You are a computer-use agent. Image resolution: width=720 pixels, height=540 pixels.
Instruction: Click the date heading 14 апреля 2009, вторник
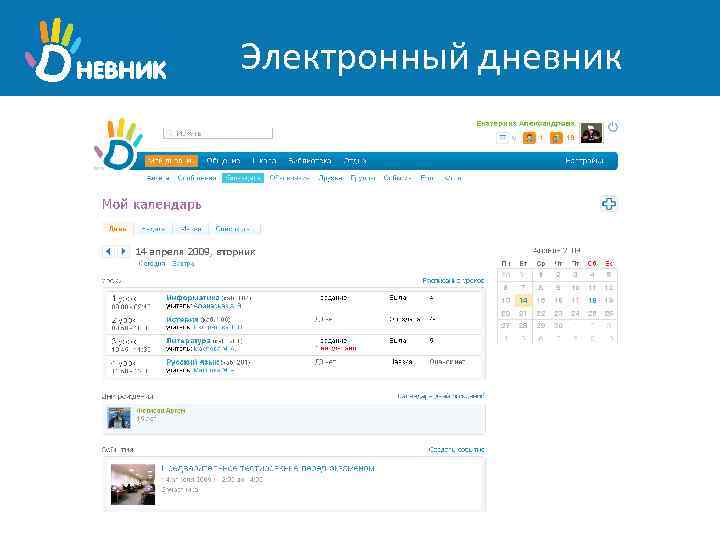pos(195,252)
